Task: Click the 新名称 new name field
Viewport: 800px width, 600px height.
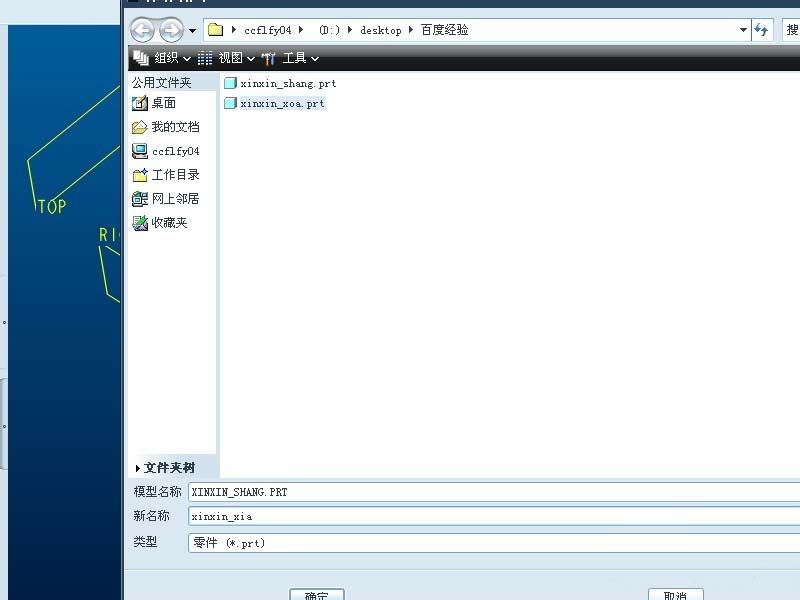Action: (494, 516)
